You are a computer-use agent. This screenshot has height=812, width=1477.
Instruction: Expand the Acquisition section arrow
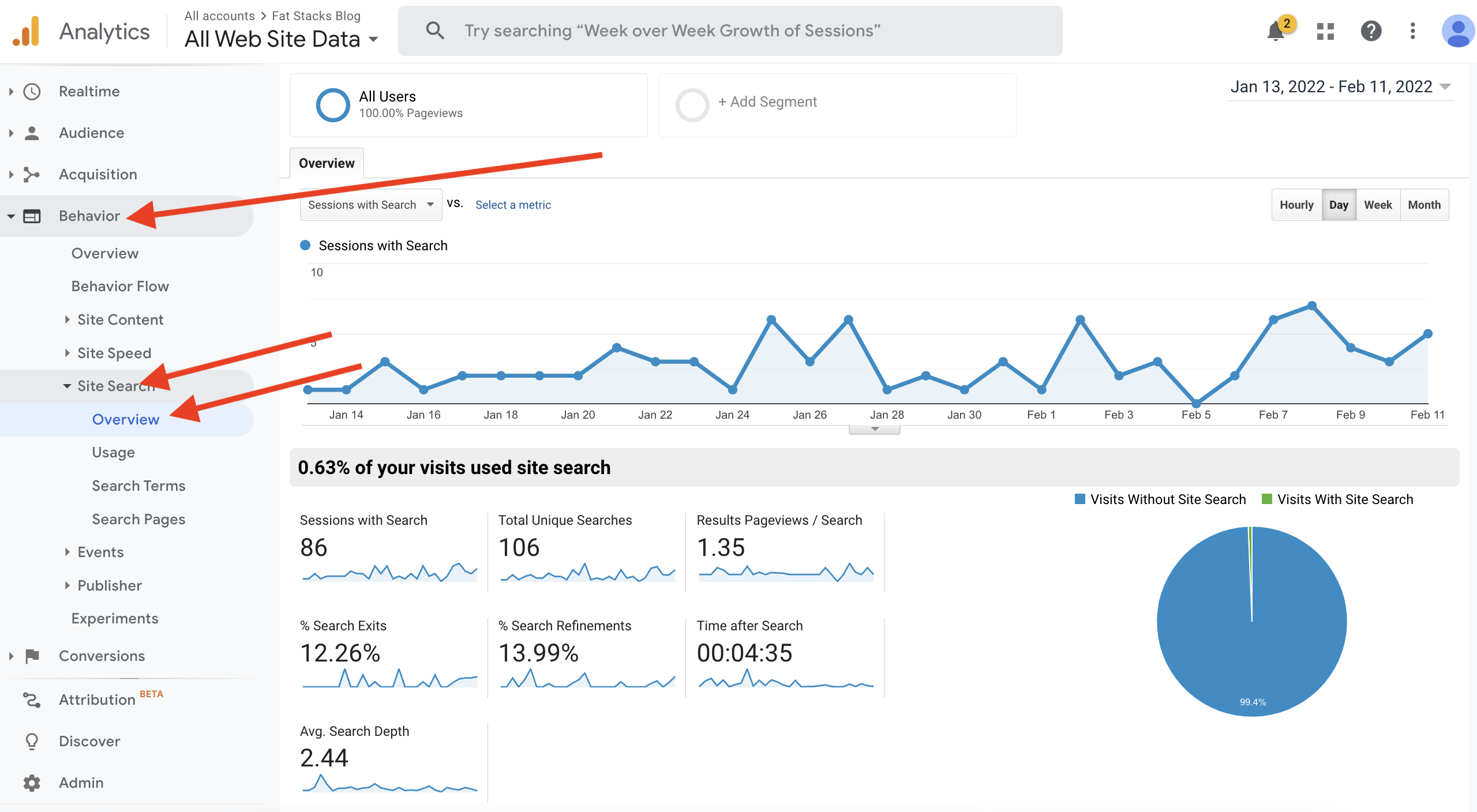(10, 174)
